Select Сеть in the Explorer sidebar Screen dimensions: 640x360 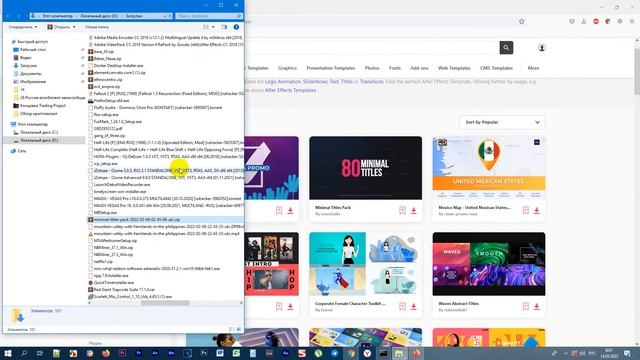22,151
